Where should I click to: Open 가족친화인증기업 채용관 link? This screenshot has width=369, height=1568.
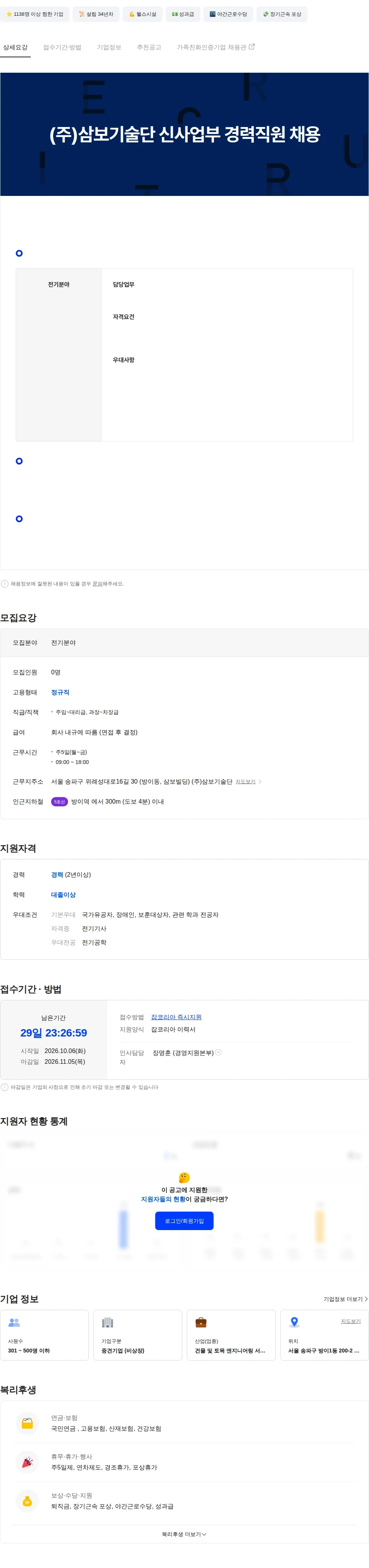[x=216, y=47]
